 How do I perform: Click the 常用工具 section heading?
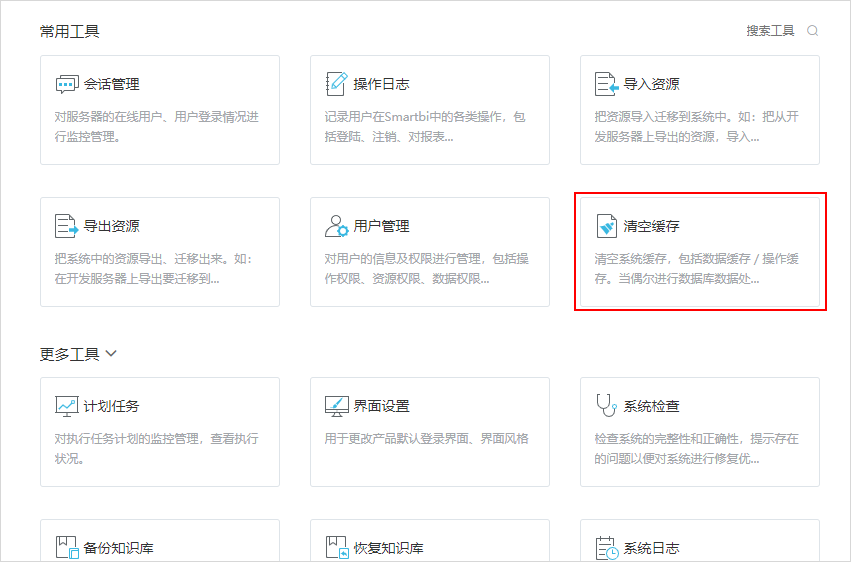coord(69,31)
